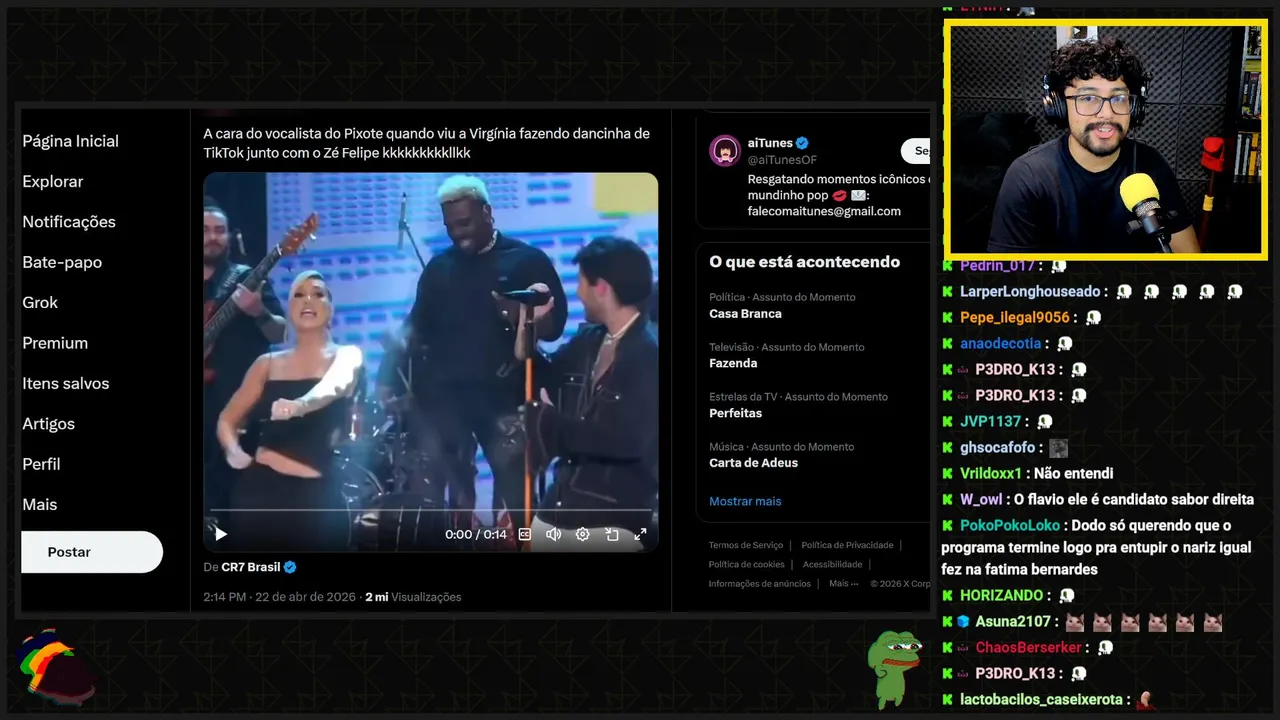Click the blue badge beside Asuna2107
Image resolution: width=1280 pixels, height=720 pixels.
[963, 621]
